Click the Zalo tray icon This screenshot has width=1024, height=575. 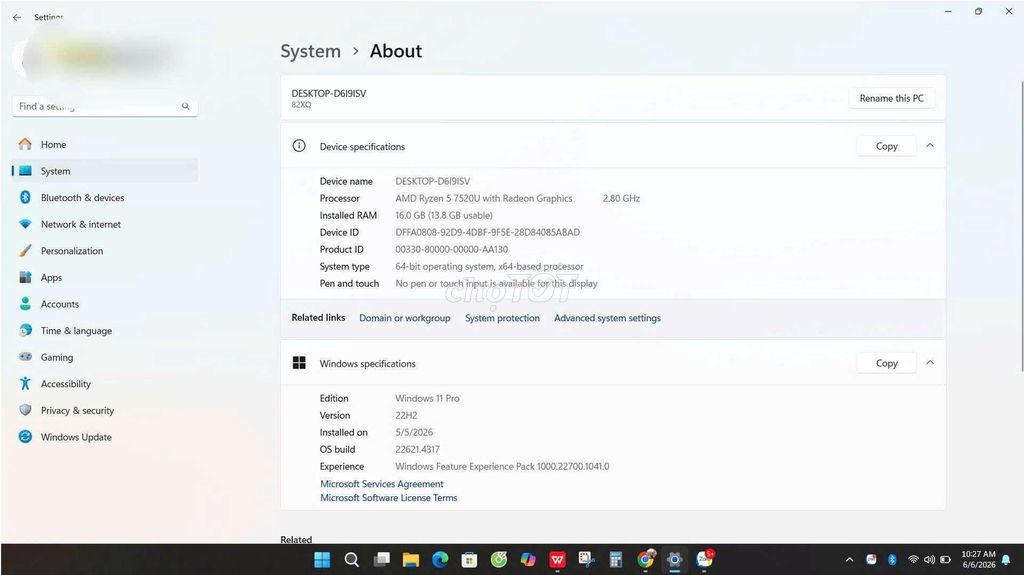871,559
